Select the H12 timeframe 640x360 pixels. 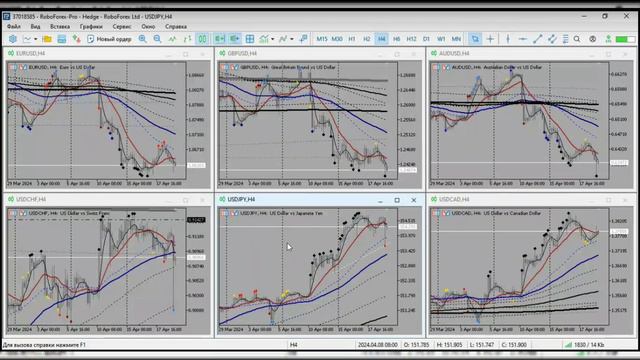pos(411,39)
